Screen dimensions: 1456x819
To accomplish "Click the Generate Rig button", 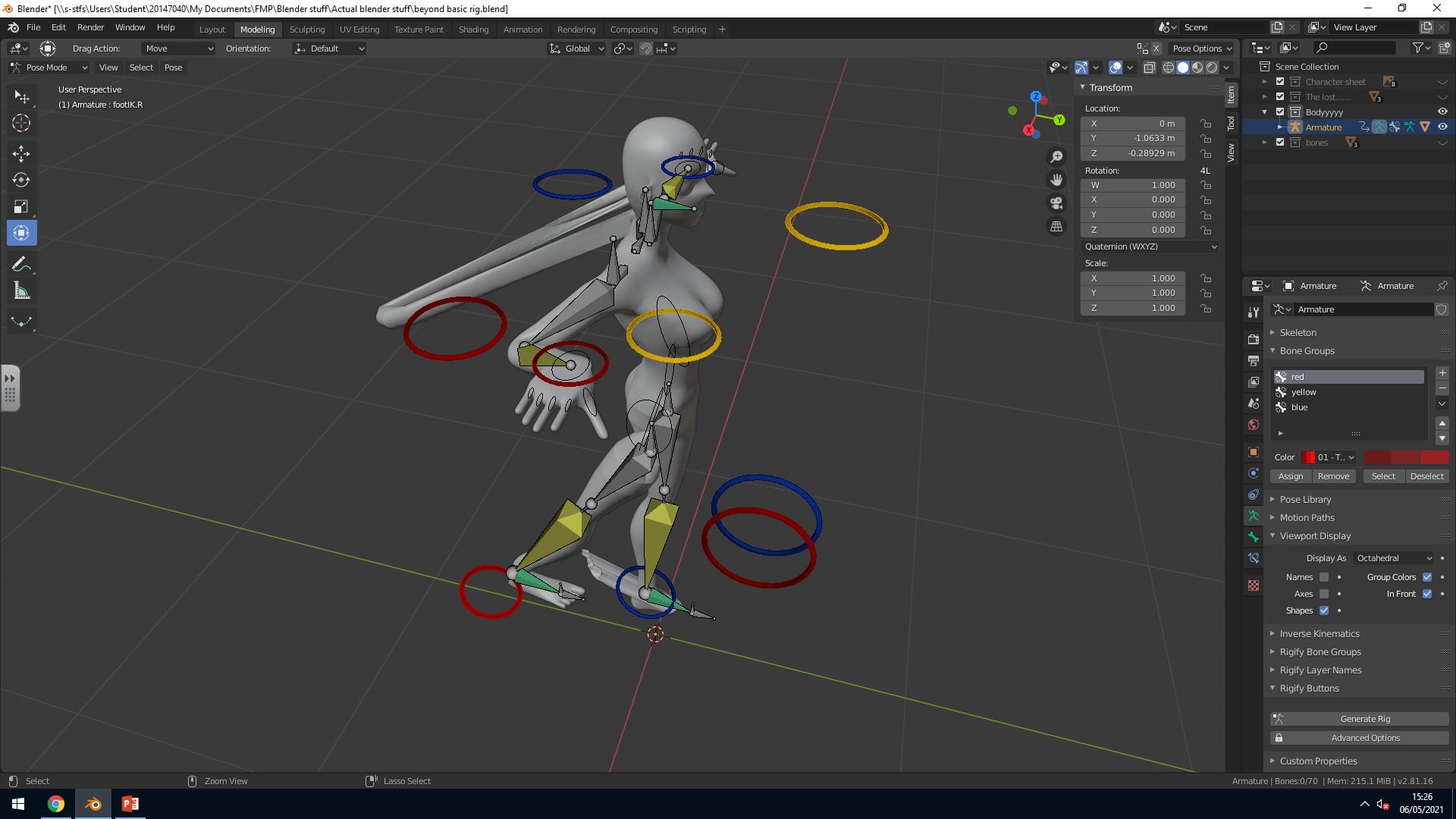I will [1360, 718].
